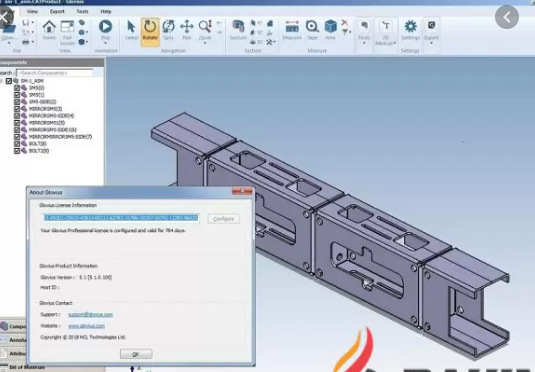Choose the Spin navigation tool
Screen dimensions: 535x372
(x=168, y=30)
